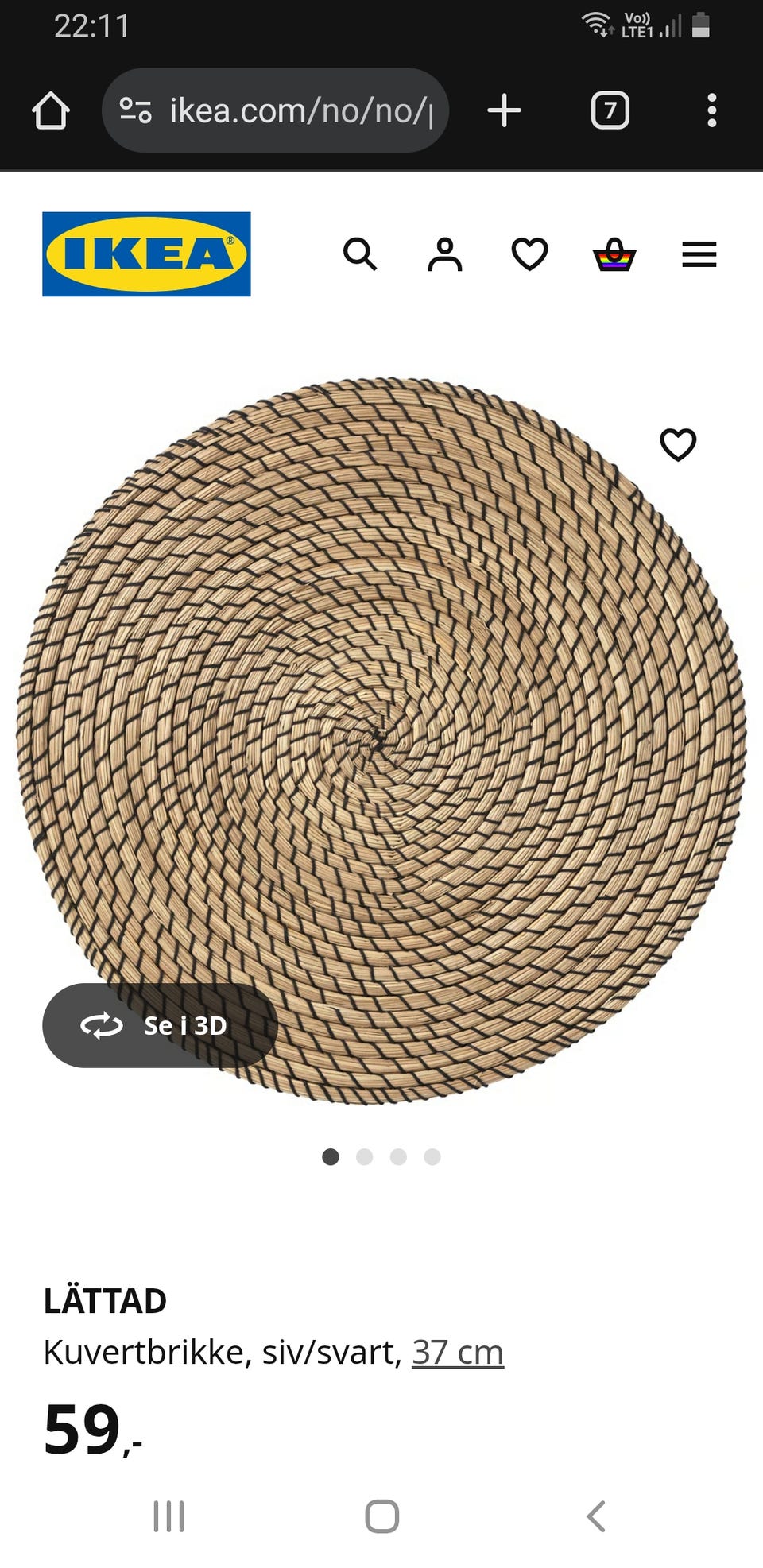Add LÄTTAD to favorites via the heart

pos(678,444)
